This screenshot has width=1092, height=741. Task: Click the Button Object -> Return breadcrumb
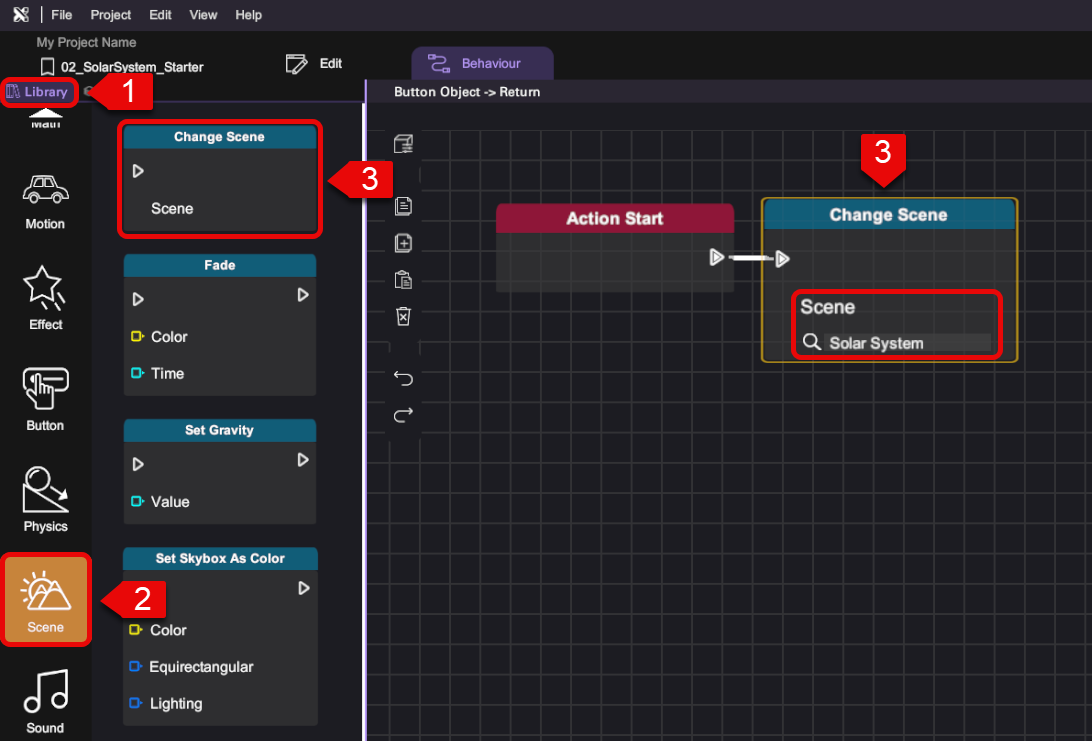tap(467, 92)
